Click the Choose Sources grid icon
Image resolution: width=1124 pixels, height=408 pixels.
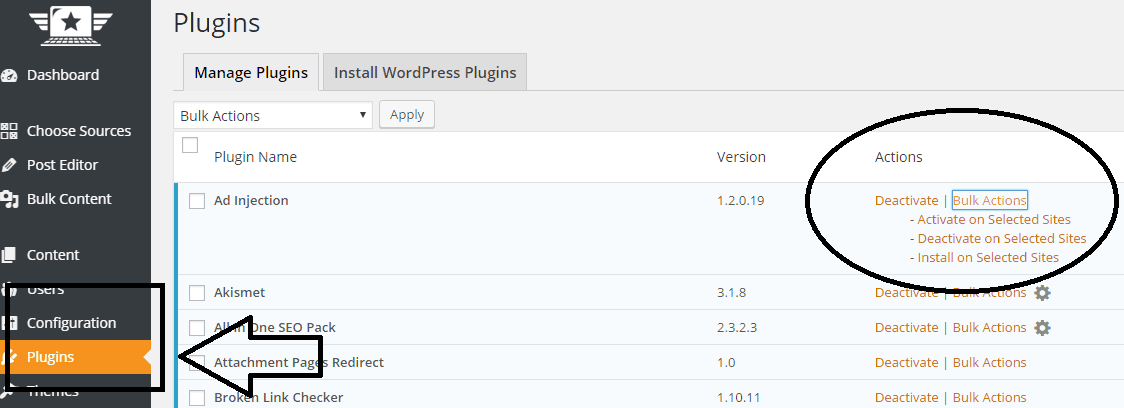[x=10, y=131]
